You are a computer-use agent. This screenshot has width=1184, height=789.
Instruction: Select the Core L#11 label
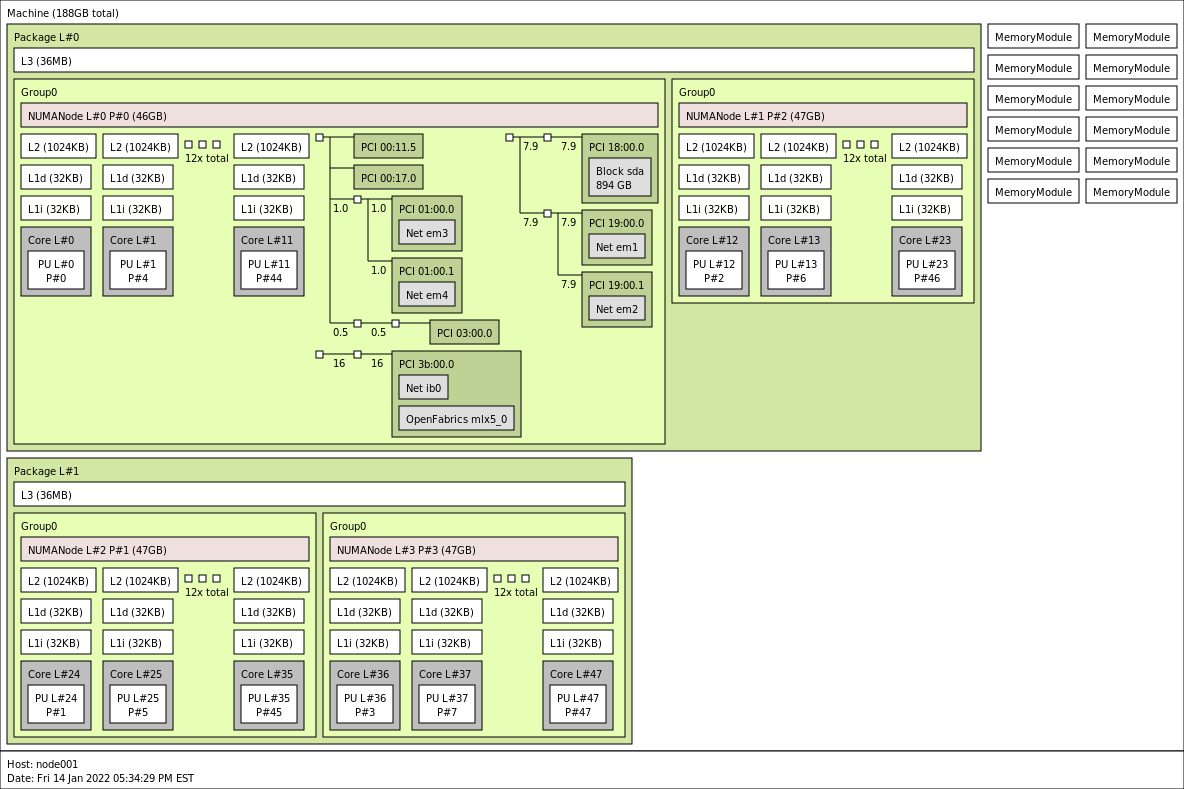pos(267,240)
